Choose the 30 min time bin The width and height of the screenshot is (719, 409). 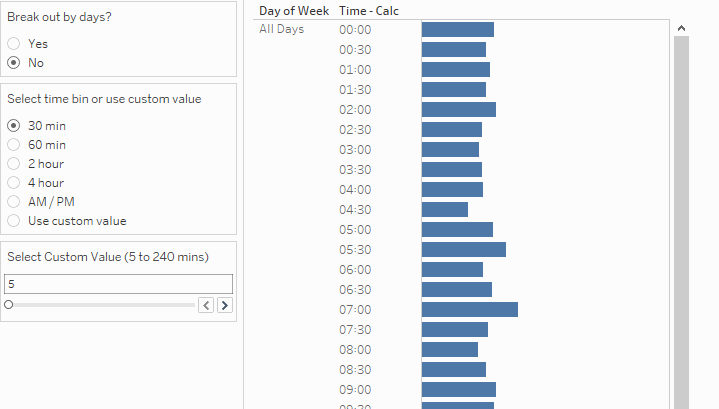tap(14, 126)
